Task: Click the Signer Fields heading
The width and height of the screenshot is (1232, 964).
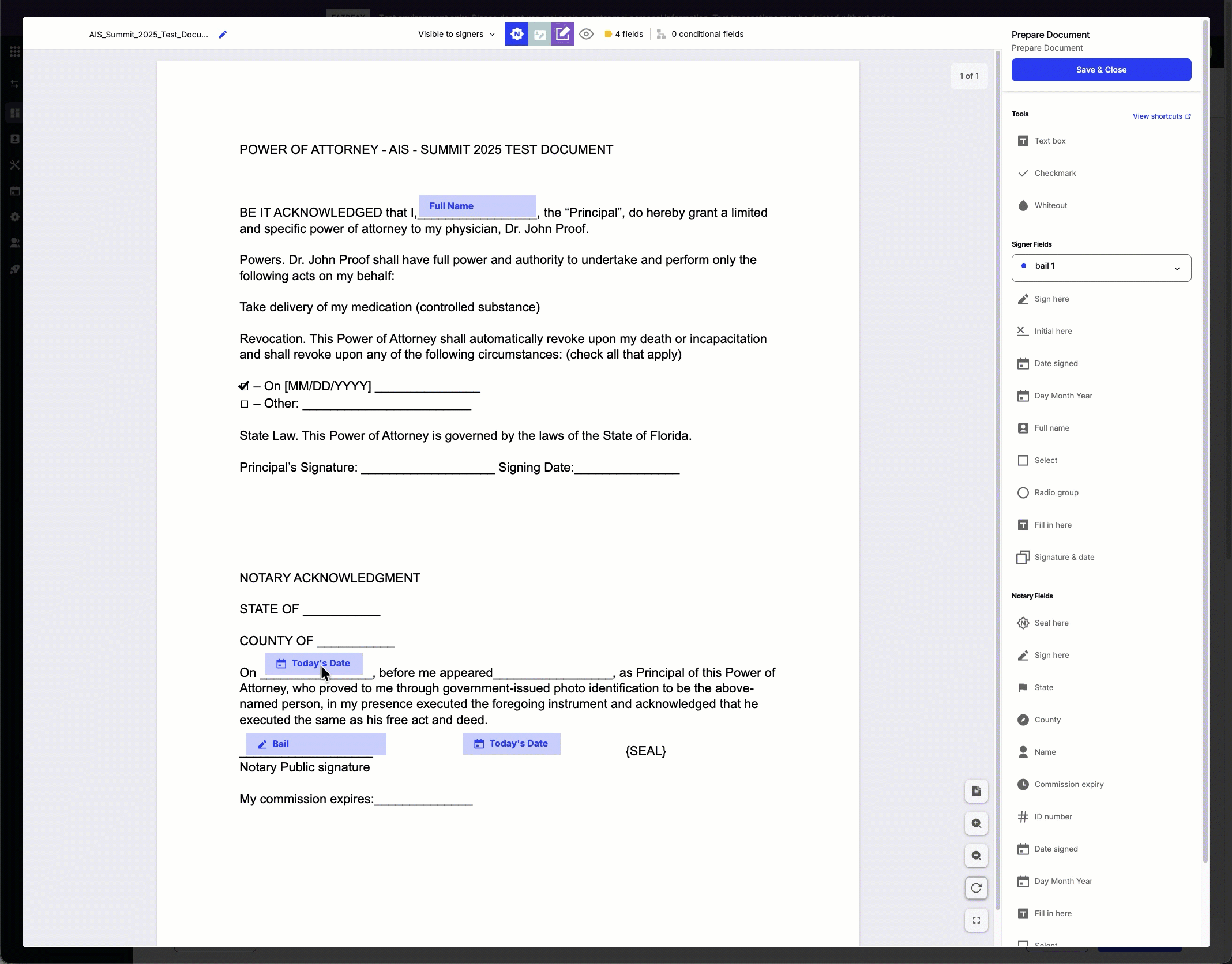Action: pos(1032,244)
